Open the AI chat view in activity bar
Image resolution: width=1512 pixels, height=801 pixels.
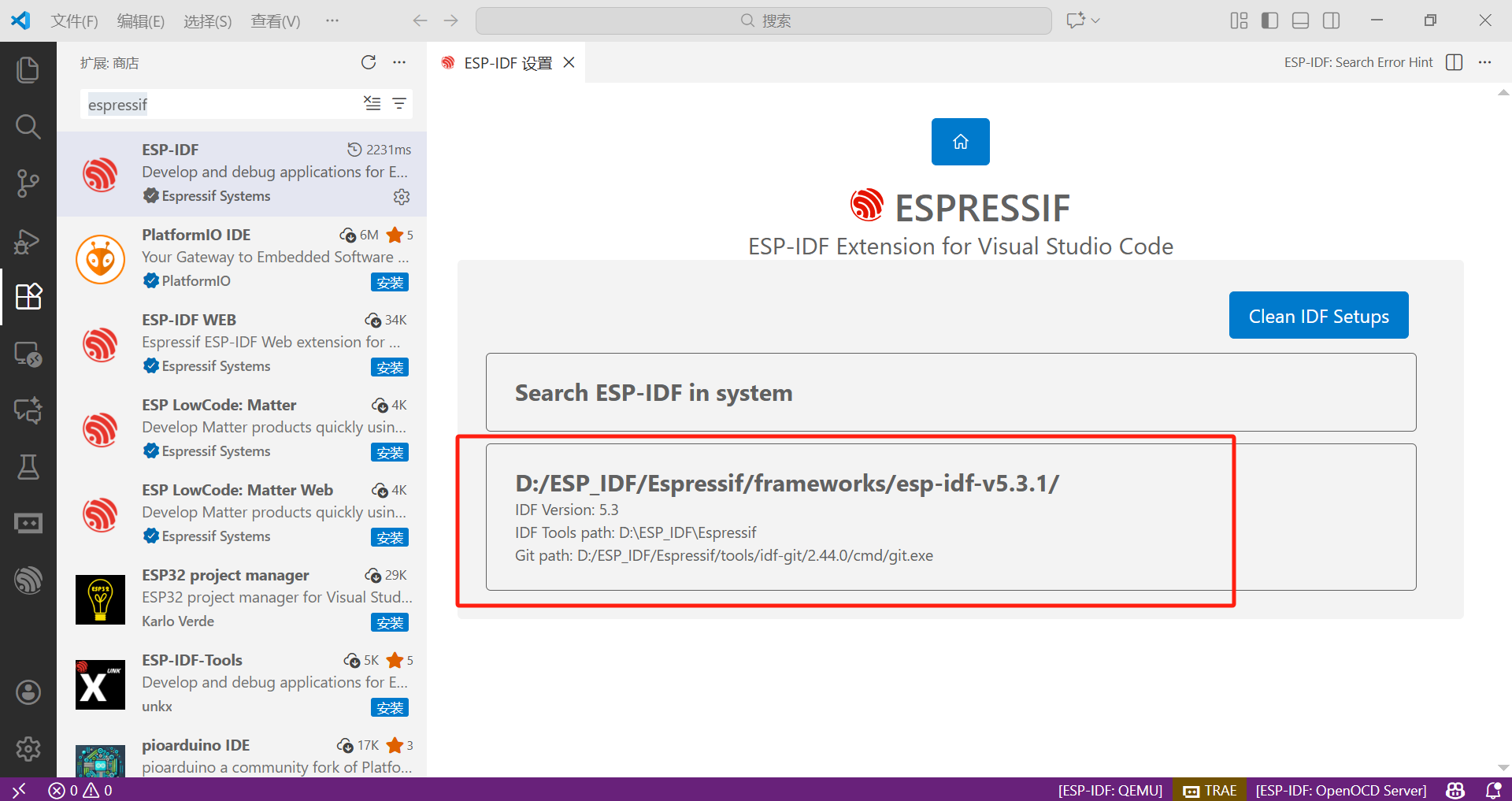click(28, 410)
